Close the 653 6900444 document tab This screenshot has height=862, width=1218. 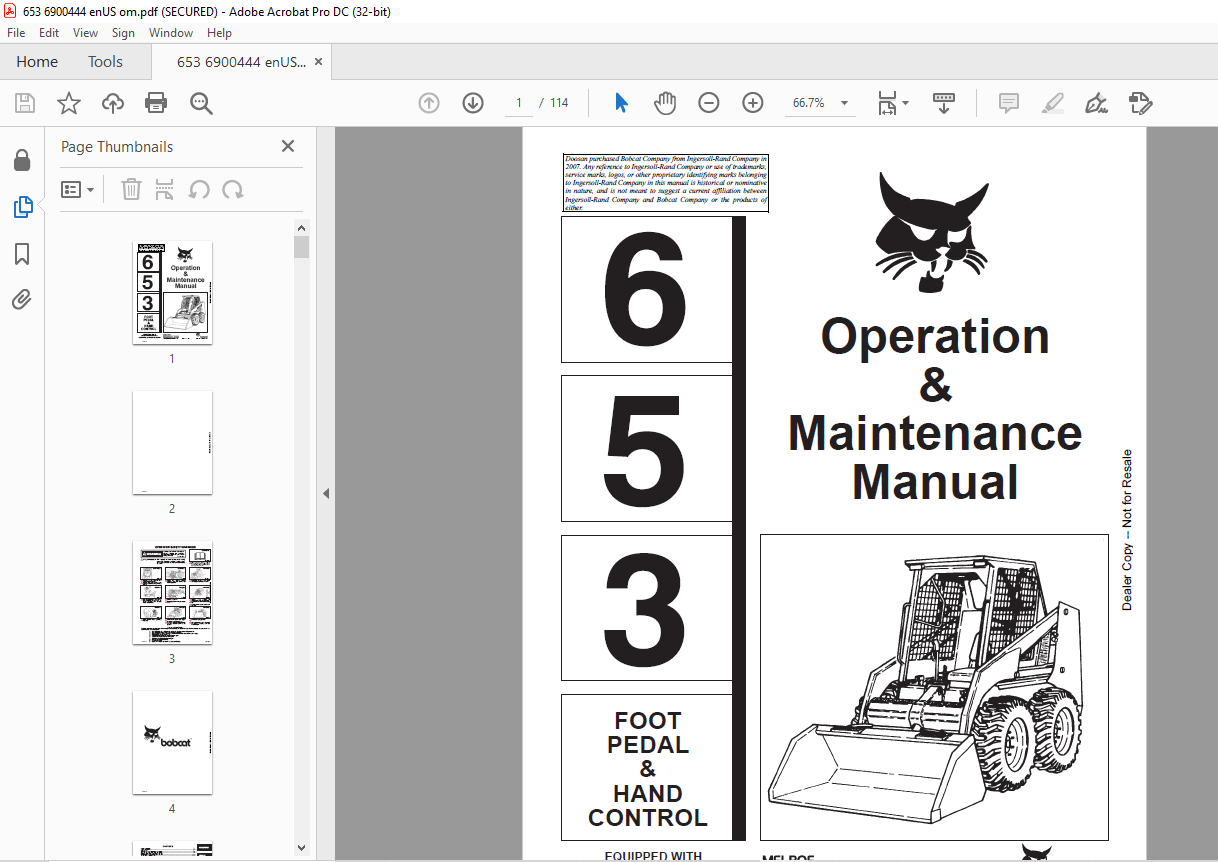coord(319,62)
